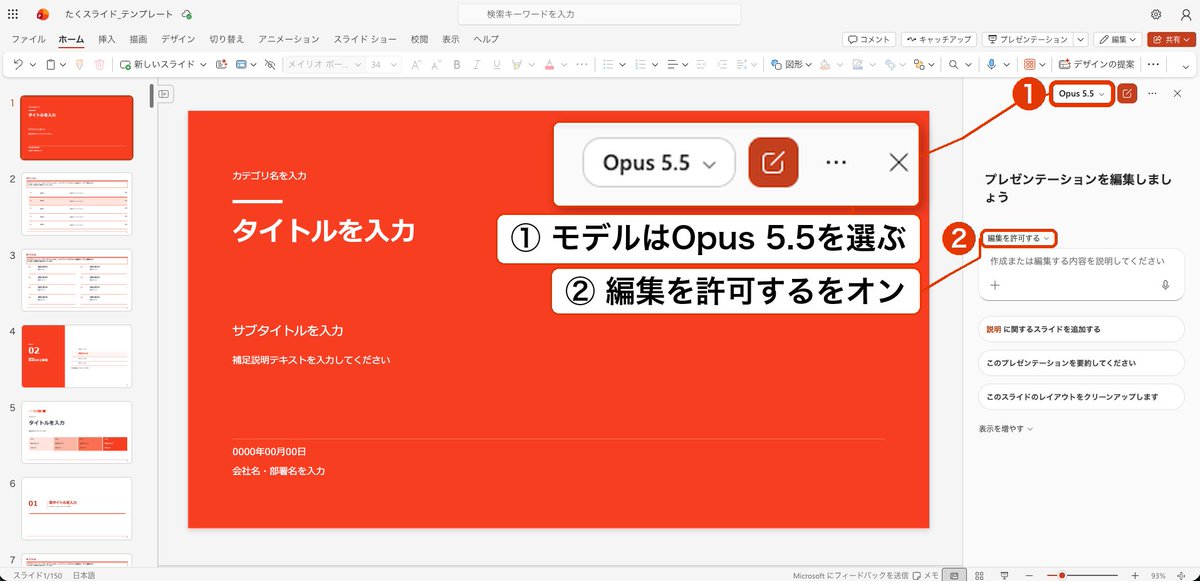Screen dimensions: 1200x581
Task: Open the app launcher waffle menu
Action: click(x=13, y=14)
